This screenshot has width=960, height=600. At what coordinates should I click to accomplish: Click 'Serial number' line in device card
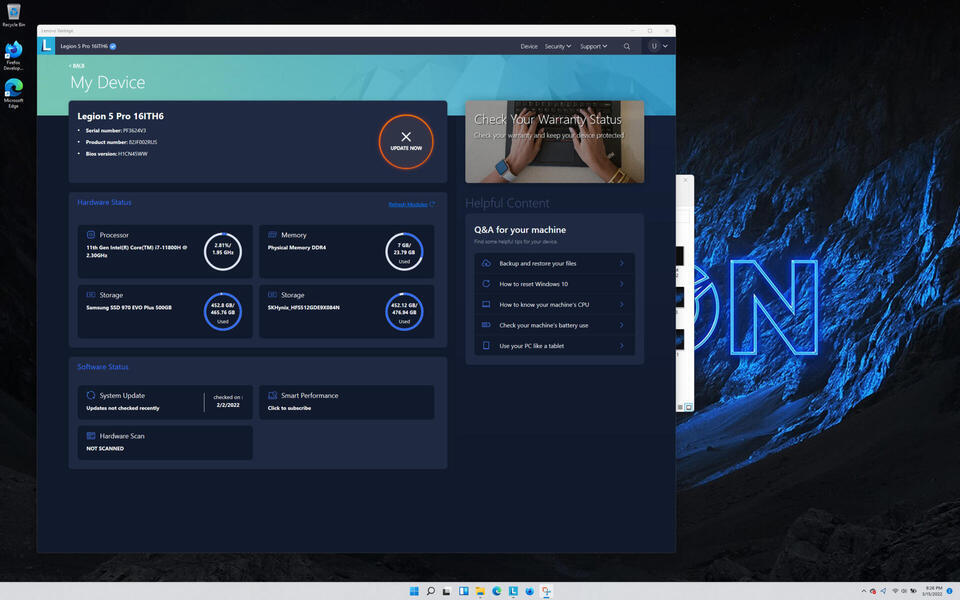(116, 130)
